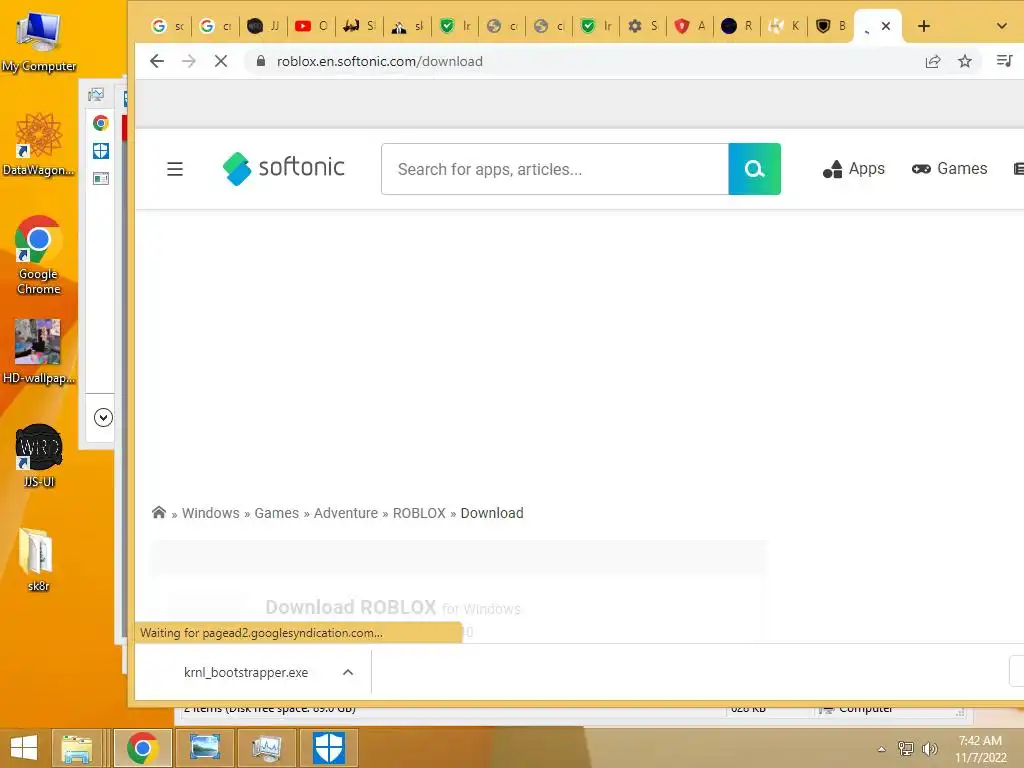Close the active loading tab
1024x768 pixels.
coord(886,26)
